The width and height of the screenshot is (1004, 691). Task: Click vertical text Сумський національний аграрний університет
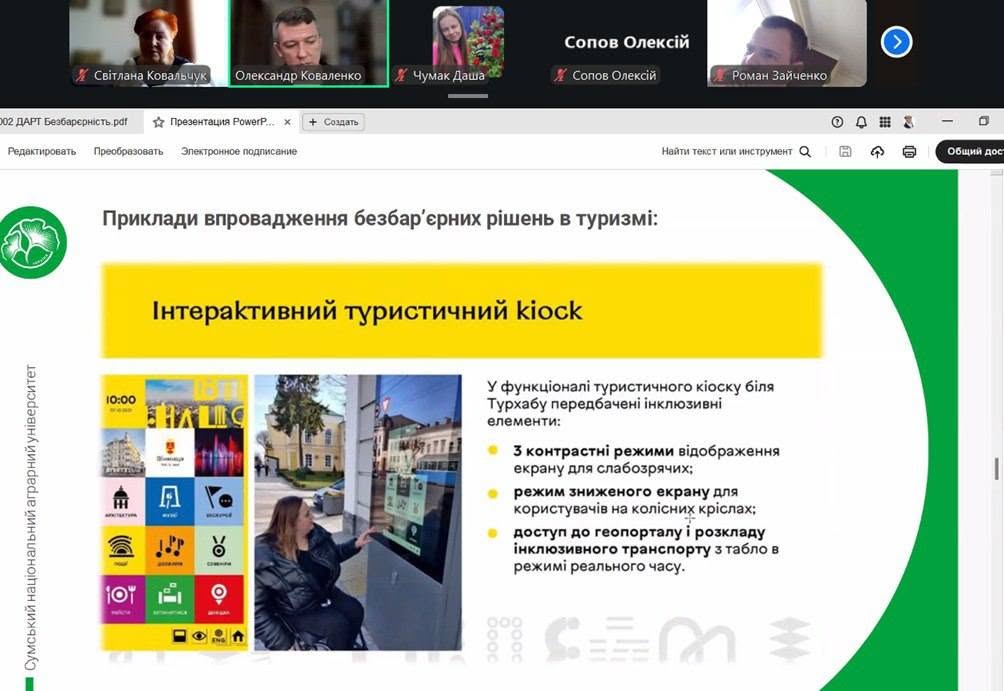click(x=30, y=517)
